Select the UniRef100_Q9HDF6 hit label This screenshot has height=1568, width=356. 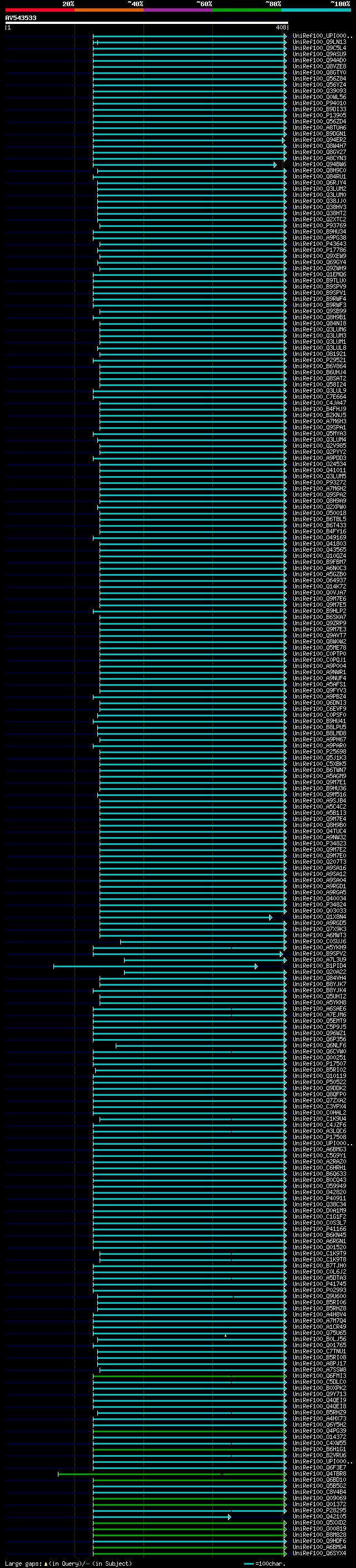[319, 1541]
